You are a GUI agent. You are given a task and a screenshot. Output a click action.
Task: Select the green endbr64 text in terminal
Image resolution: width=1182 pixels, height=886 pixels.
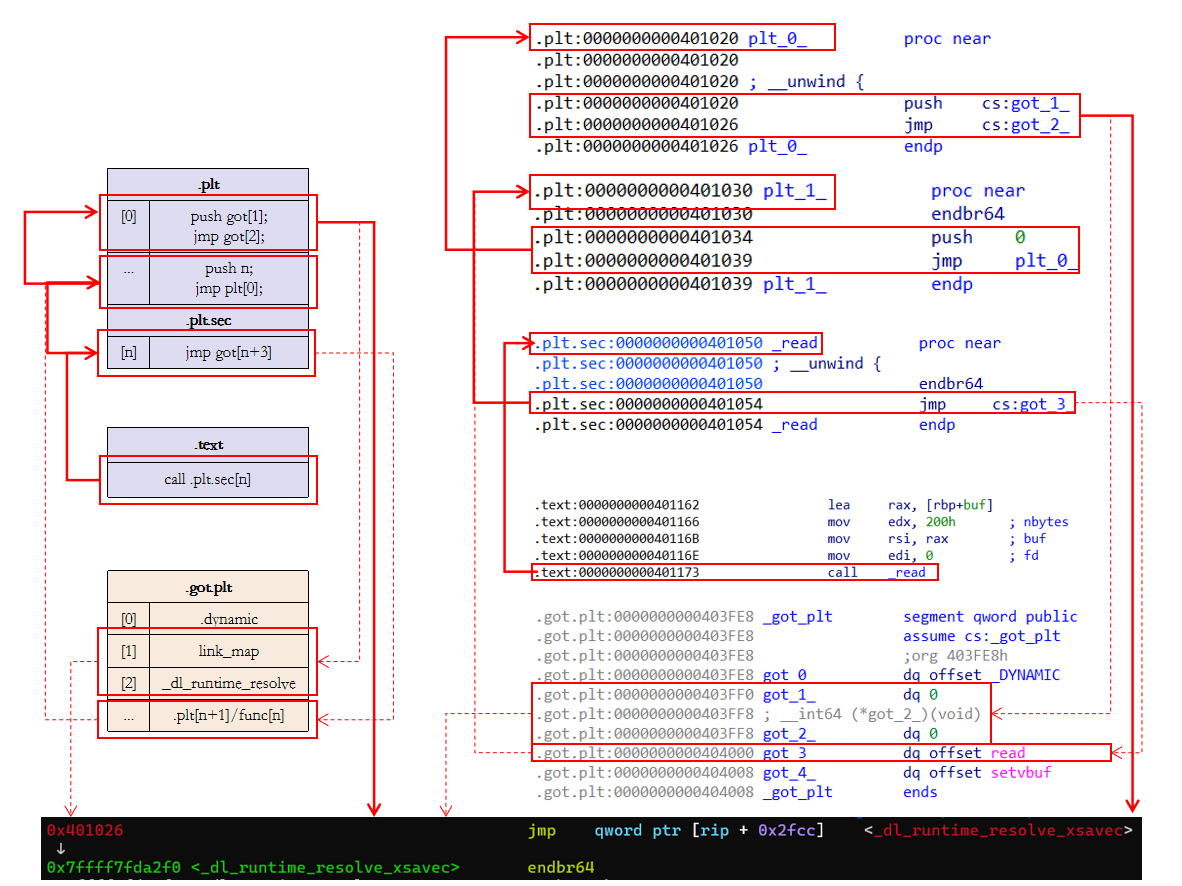pyautogui.click(x=560, y=867)
